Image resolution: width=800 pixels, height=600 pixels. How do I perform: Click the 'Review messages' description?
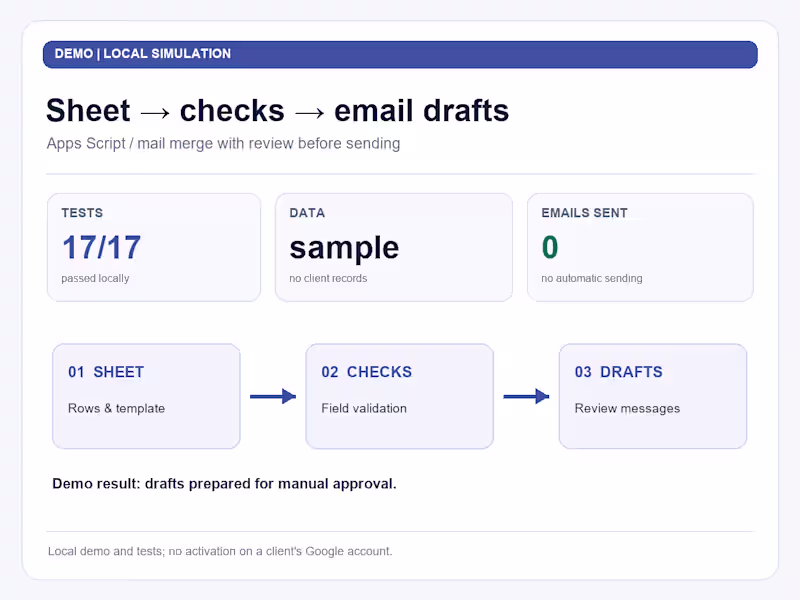pos(627,409)
